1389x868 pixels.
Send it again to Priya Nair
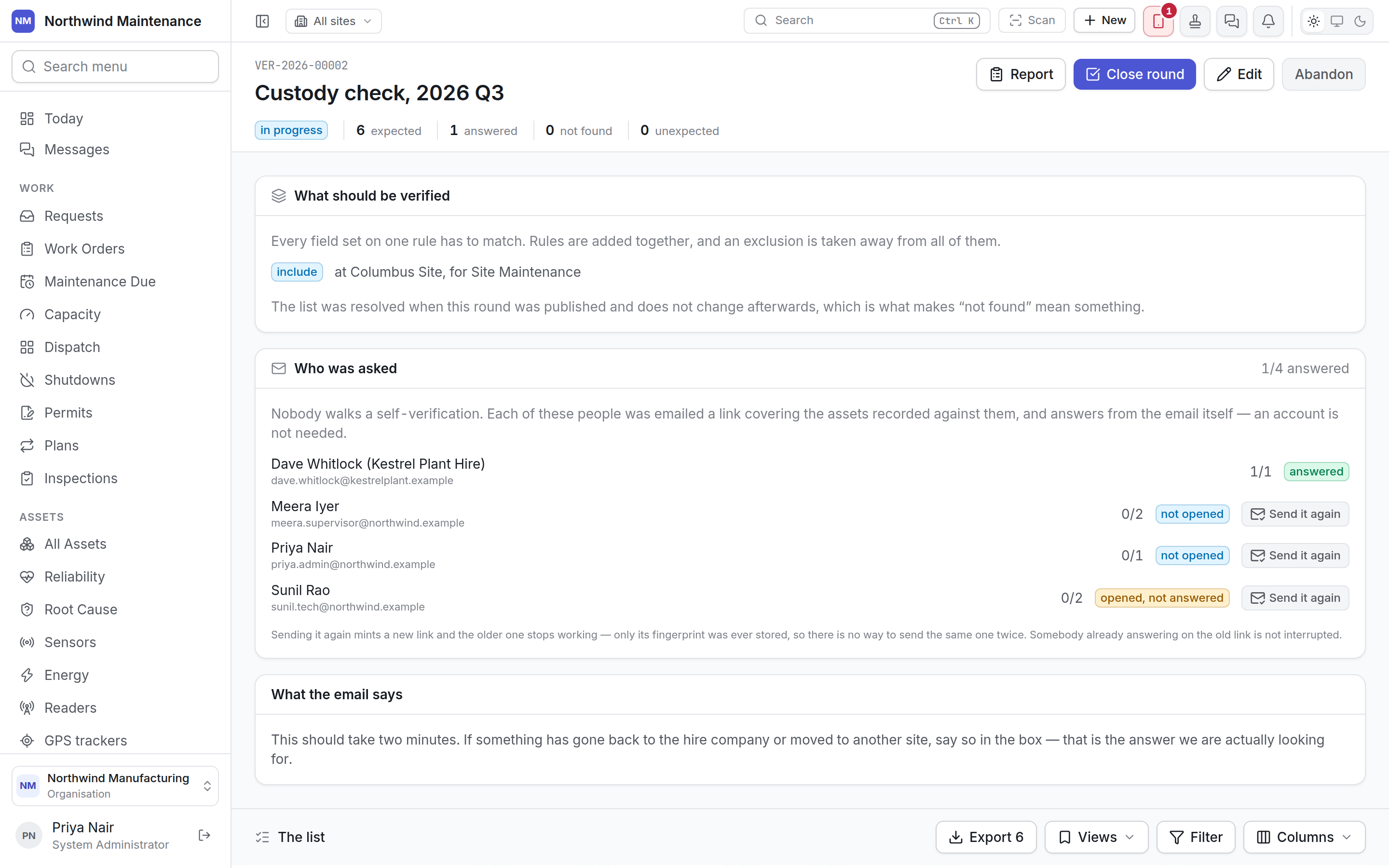click(x=1295, y=555)
